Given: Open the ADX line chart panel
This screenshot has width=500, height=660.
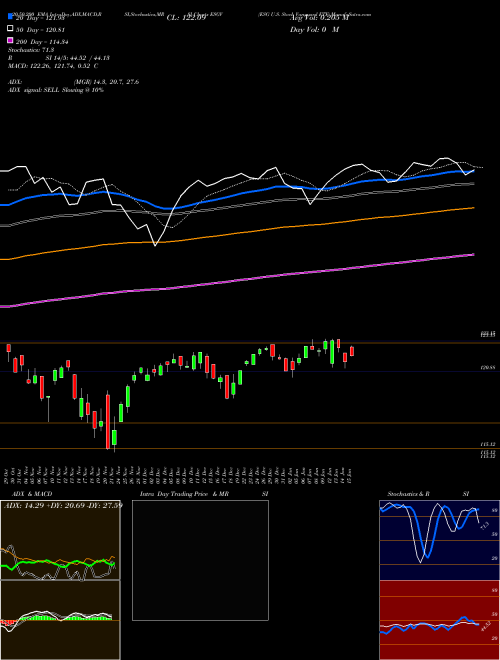Looking at the screenshot, I should (x=60, y=540).
